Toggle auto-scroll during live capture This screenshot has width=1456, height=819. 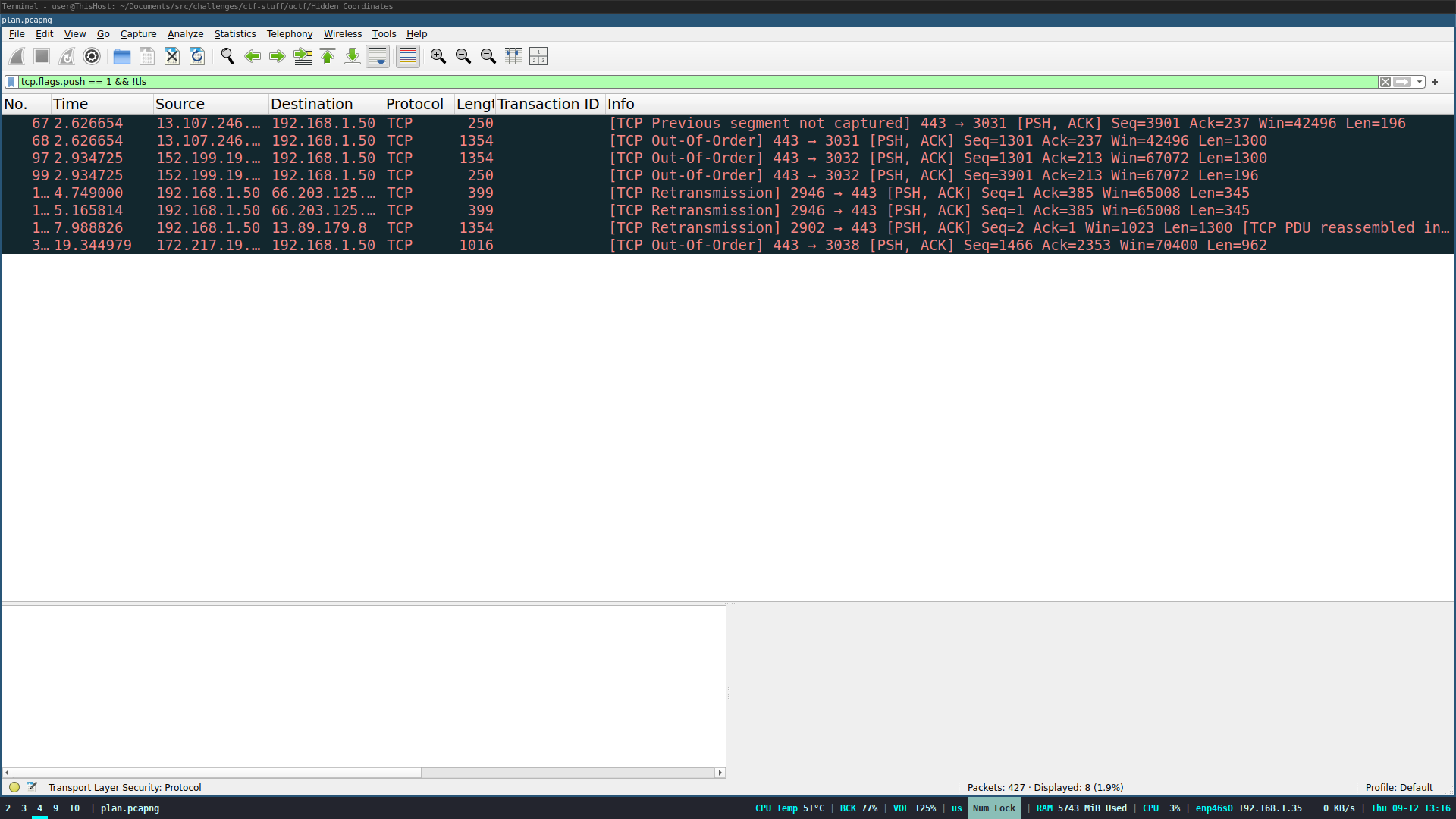tap(378, 56)
